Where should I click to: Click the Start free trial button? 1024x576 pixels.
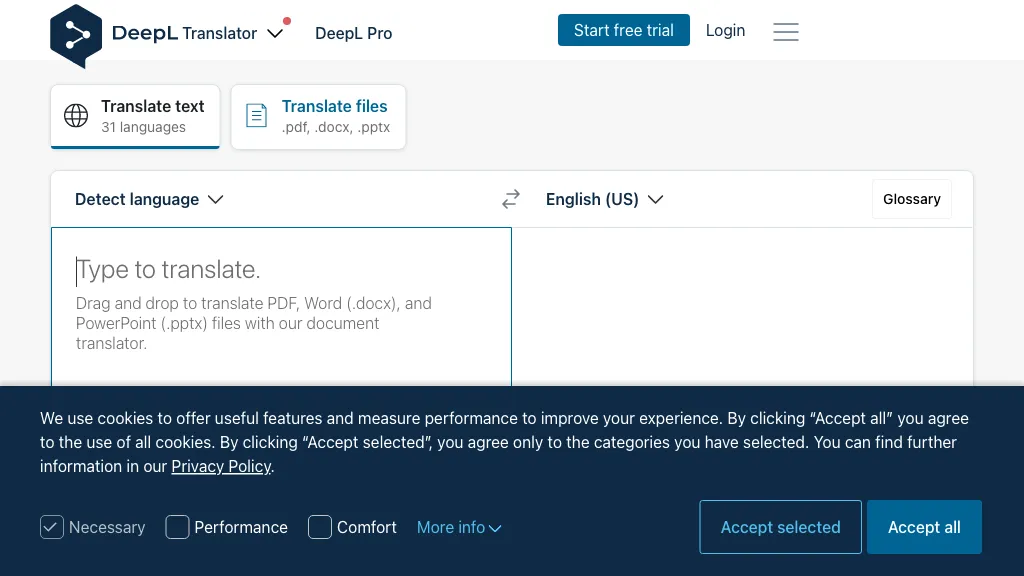point(623,30)
